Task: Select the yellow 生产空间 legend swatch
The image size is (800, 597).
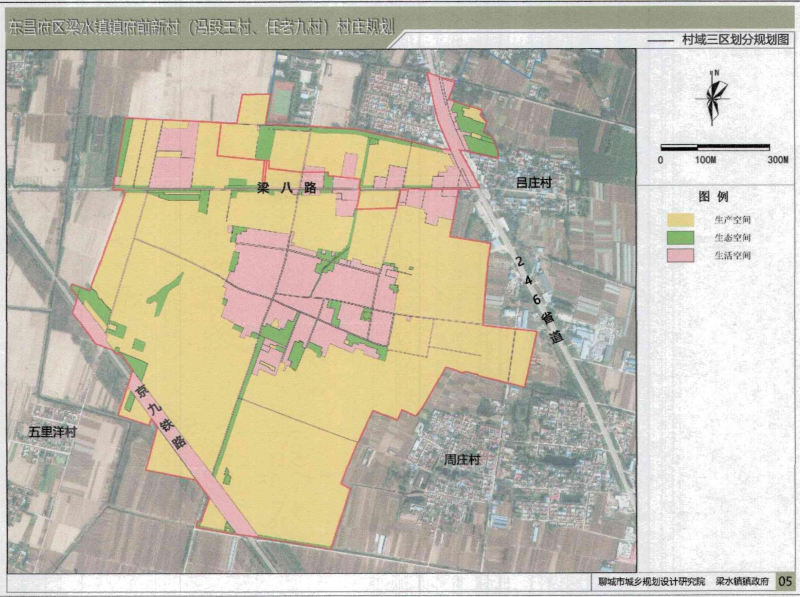Action: (683, 218)
